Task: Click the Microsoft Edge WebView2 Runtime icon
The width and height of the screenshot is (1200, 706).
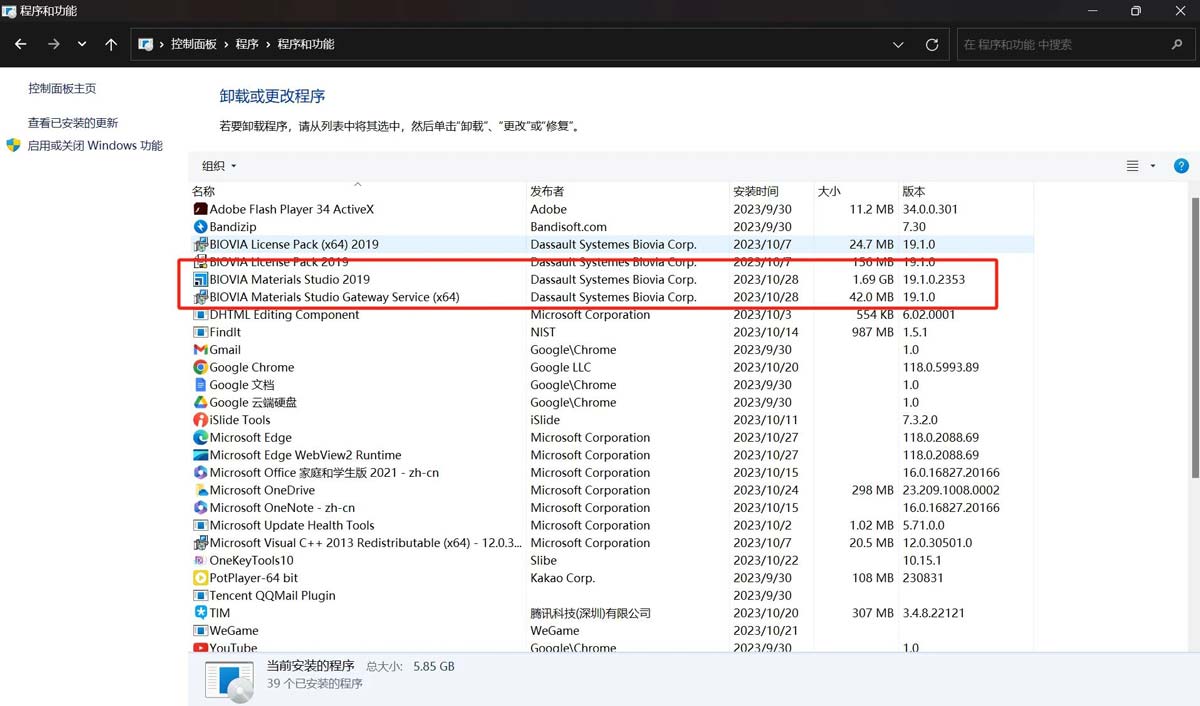Action: click(200, 455)
